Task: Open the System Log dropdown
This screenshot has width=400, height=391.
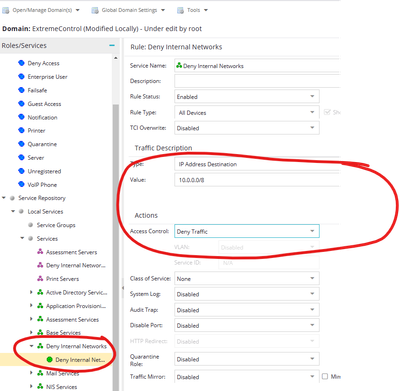Action: [x=247, y=294]
